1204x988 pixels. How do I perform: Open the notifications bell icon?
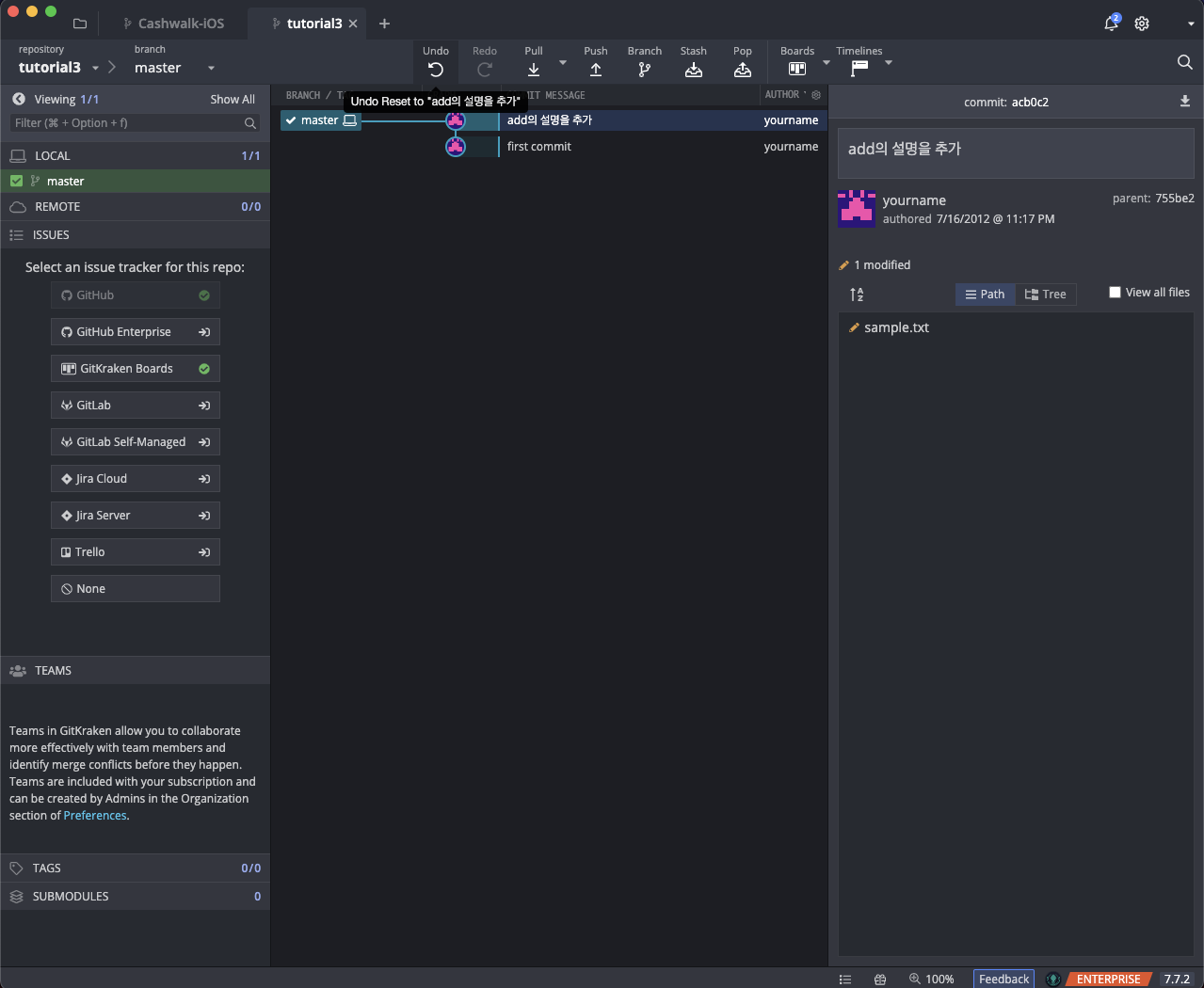tap(1111, 24)
